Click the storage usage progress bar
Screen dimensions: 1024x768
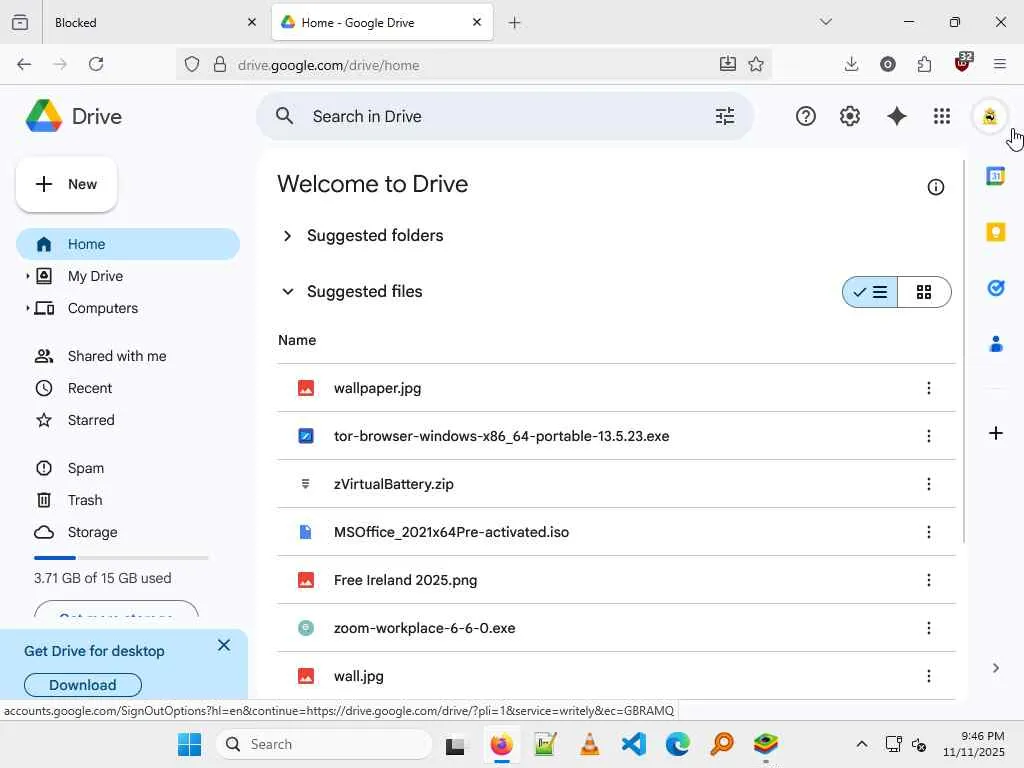pos(121,558)
